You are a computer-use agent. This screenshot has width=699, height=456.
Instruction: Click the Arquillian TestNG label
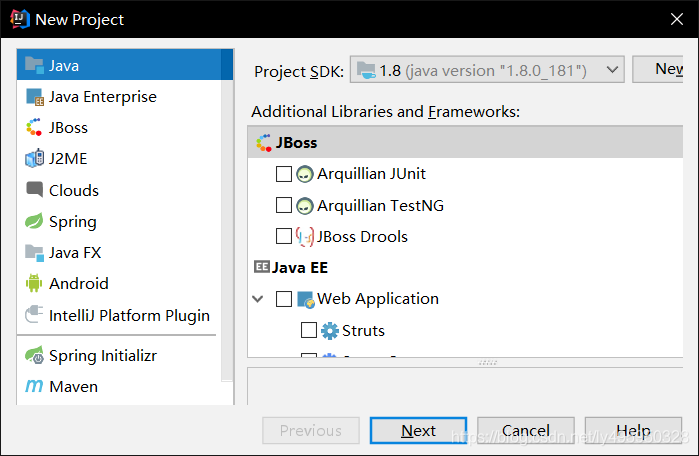tap(380, 206)
